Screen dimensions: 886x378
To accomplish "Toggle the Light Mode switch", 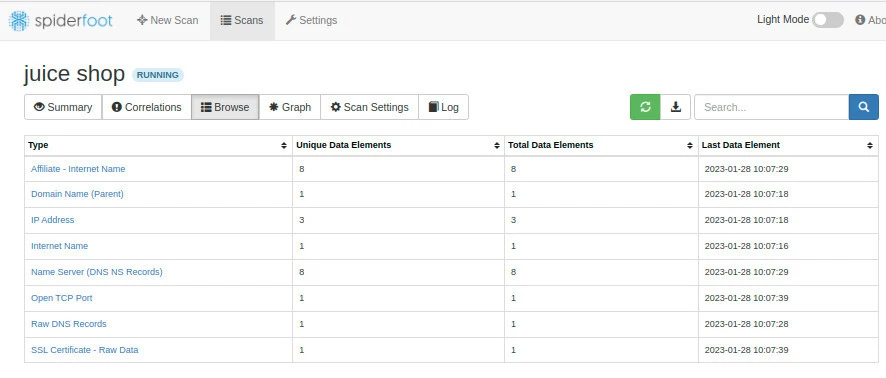I will 828,20.
